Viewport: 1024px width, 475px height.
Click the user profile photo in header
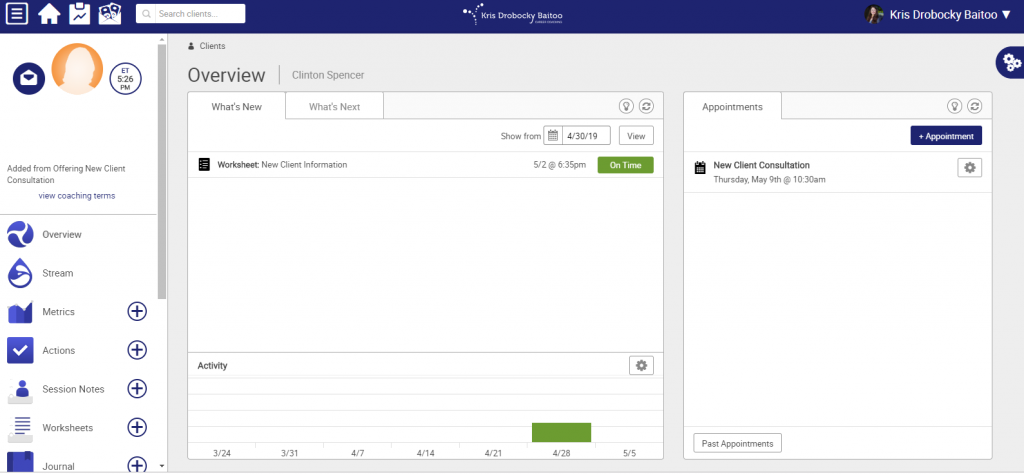tap(874, 14)
